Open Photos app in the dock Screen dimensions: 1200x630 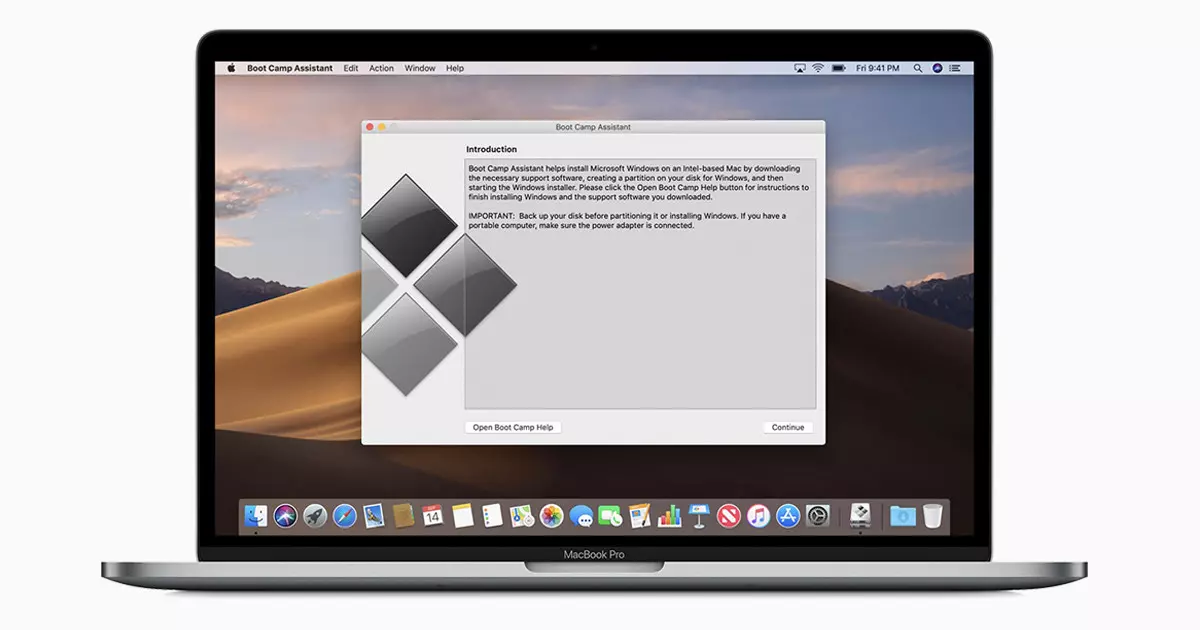click(x=551, y=516)
